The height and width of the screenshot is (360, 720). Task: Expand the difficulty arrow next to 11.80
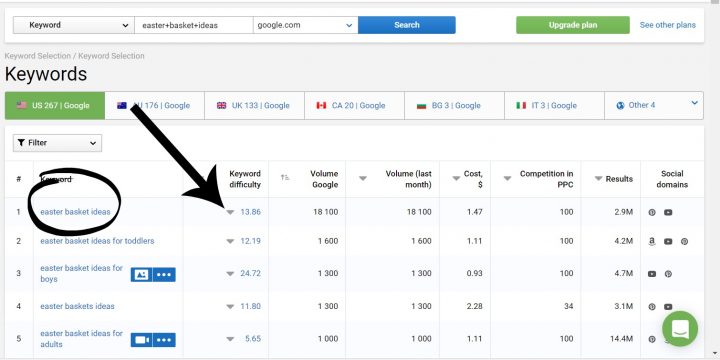tap(231, 306)
